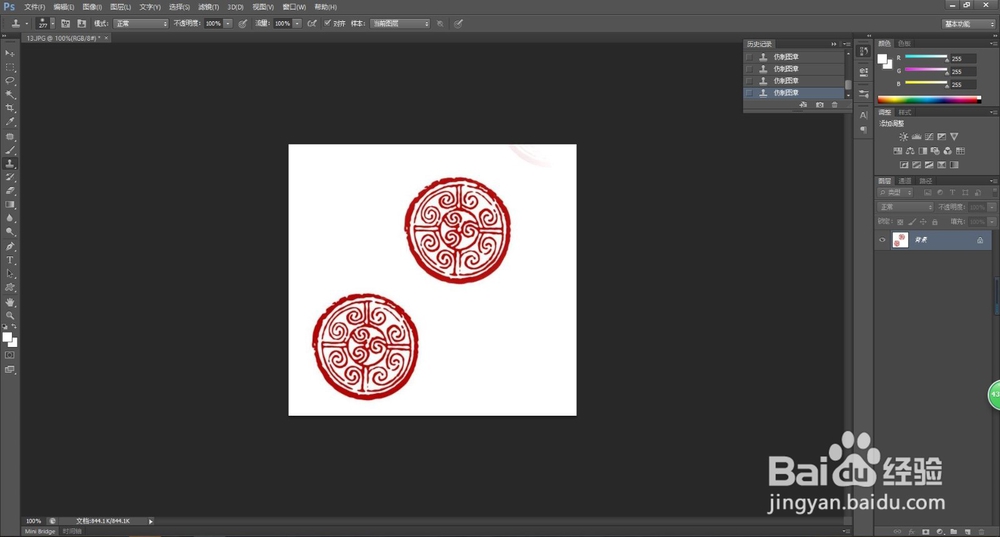Open the 流量 flow slider arrow
Viewport: 1000px width, 537px height.
(297, 24)
